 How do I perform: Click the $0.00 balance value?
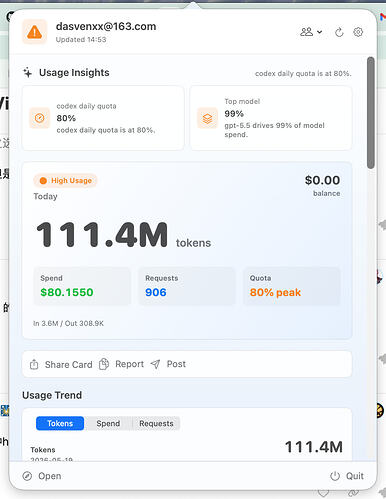coord(322,180)
